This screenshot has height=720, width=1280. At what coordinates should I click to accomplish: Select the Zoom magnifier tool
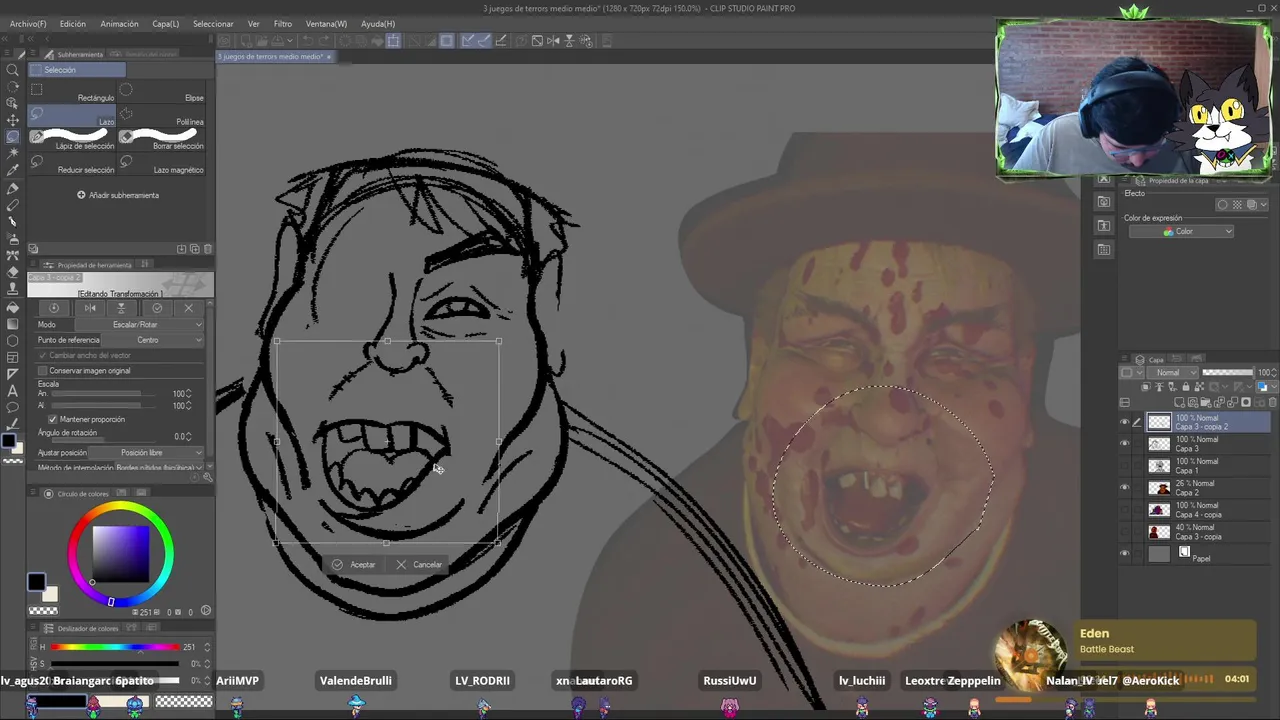click(x=13, y=70)
